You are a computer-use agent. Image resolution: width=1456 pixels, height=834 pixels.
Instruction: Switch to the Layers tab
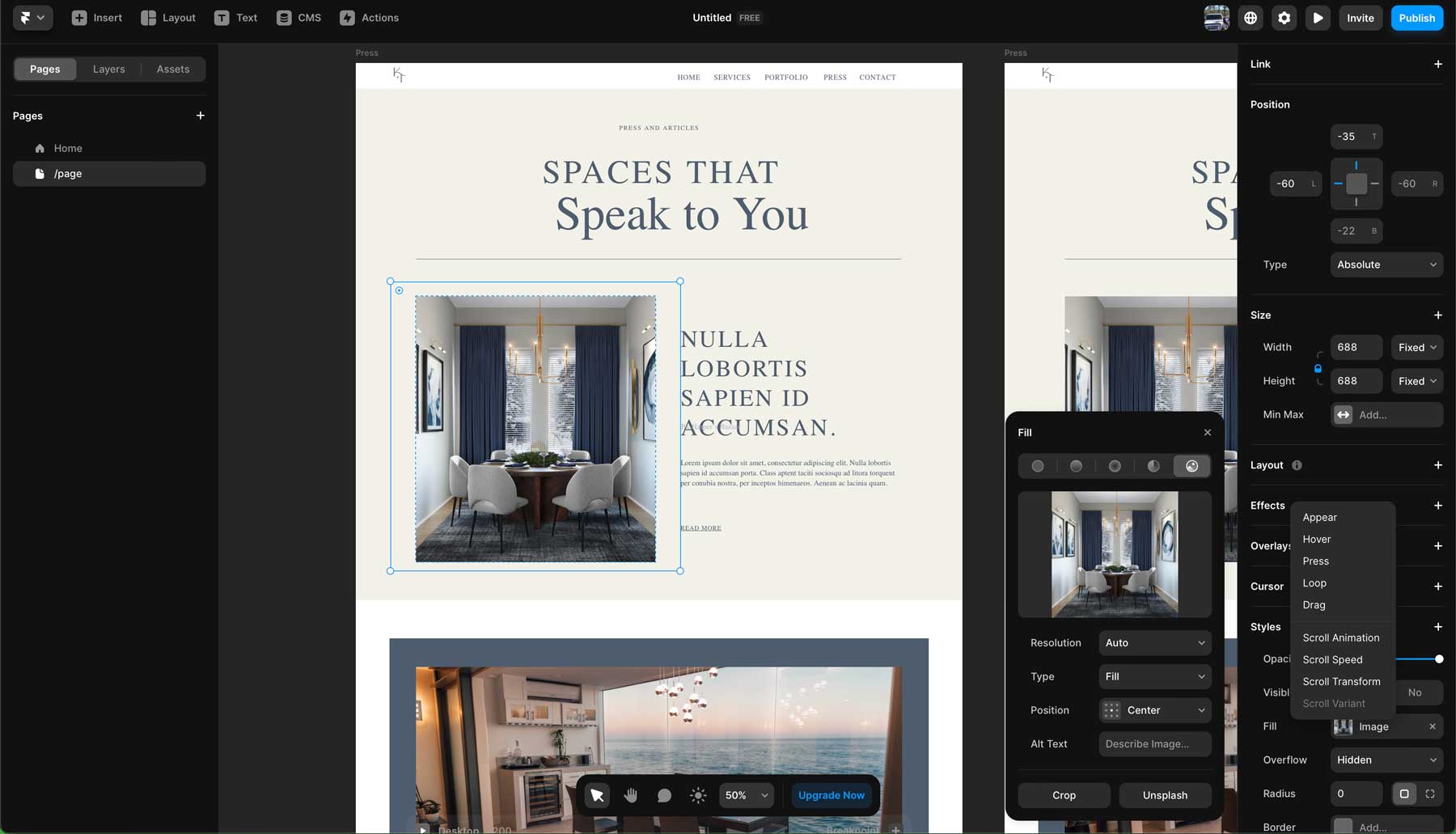click(108, 69)
